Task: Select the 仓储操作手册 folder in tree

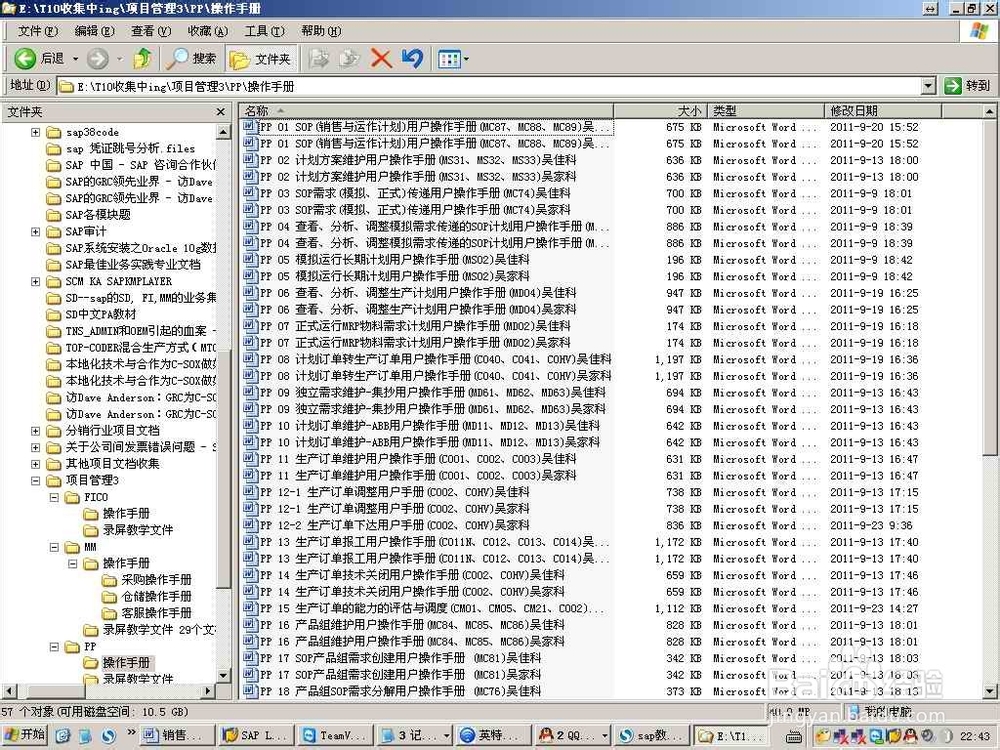Action: point(156,596)
